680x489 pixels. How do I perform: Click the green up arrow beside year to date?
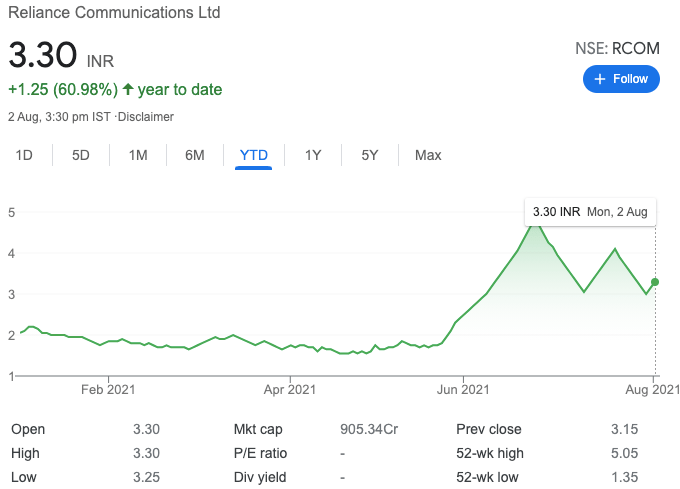[128, 90]
